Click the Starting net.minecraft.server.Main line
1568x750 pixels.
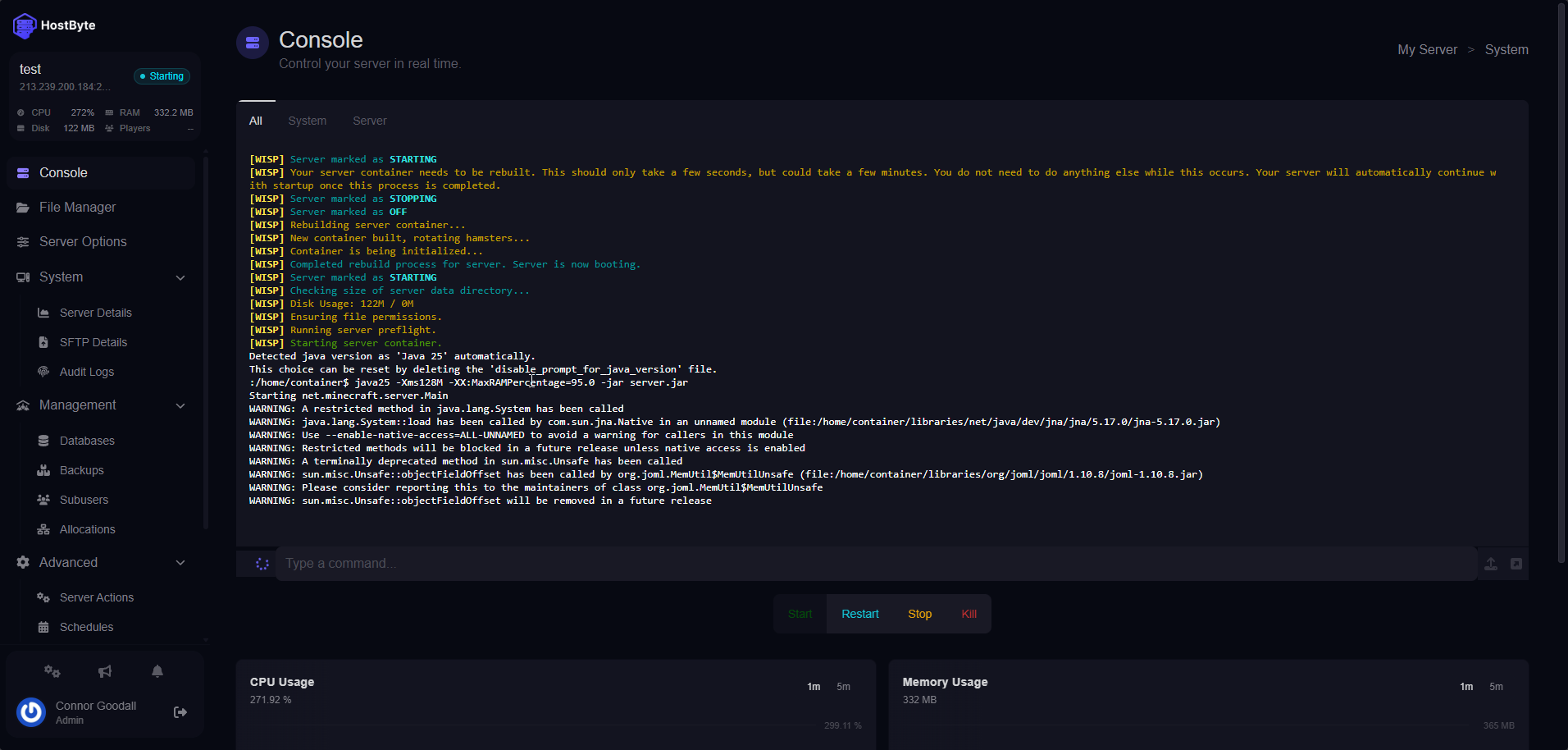349,396
